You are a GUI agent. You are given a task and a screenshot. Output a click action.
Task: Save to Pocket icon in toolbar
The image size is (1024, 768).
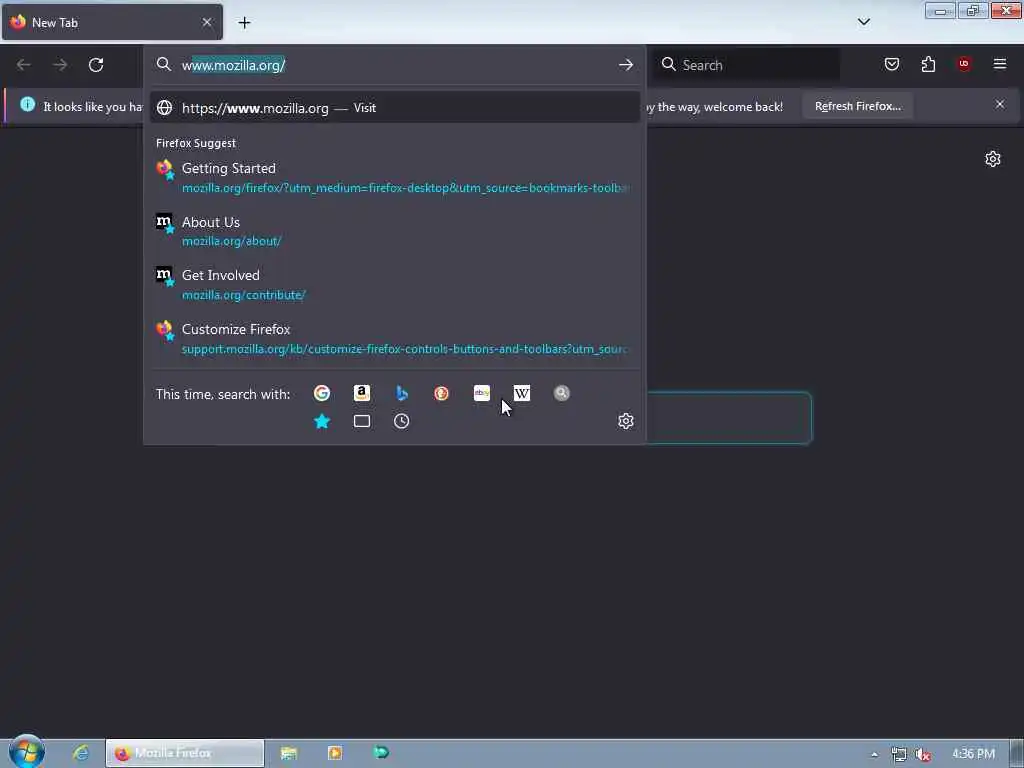click(891, 64)
